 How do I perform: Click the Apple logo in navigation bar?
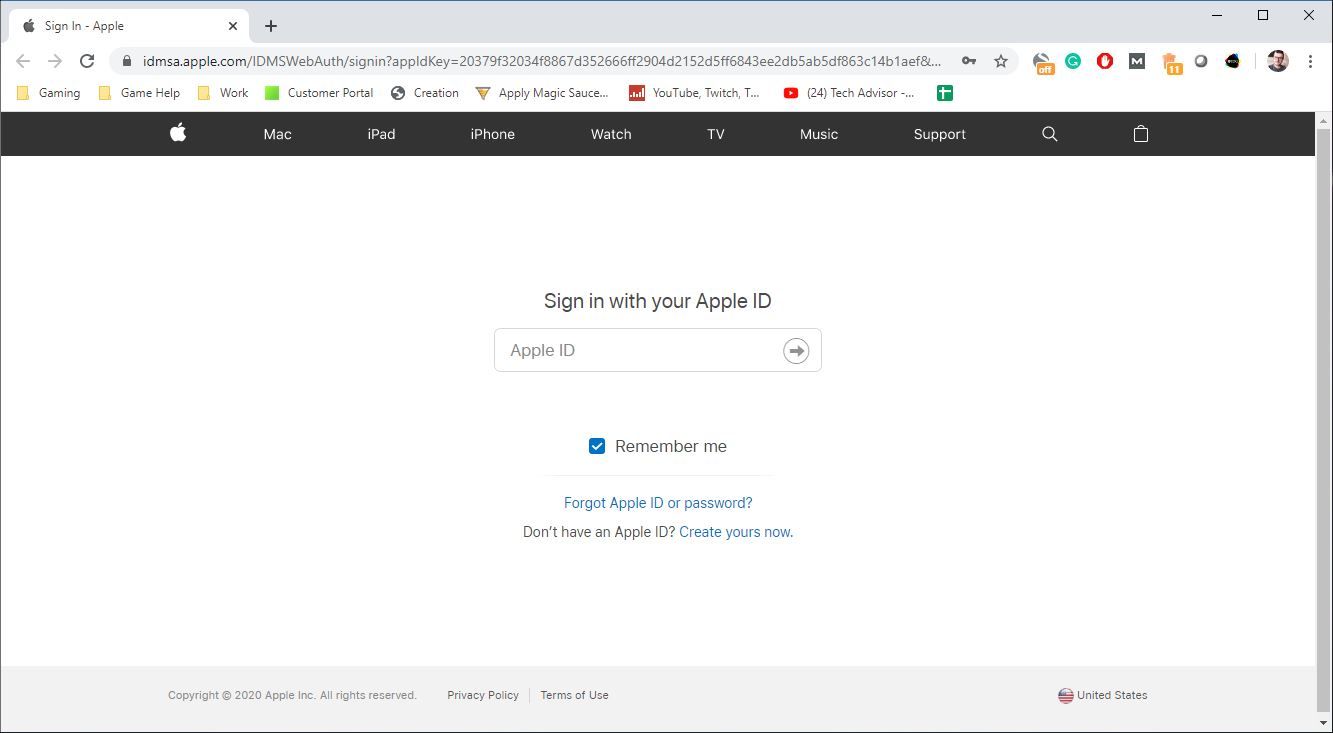(178, 133)
